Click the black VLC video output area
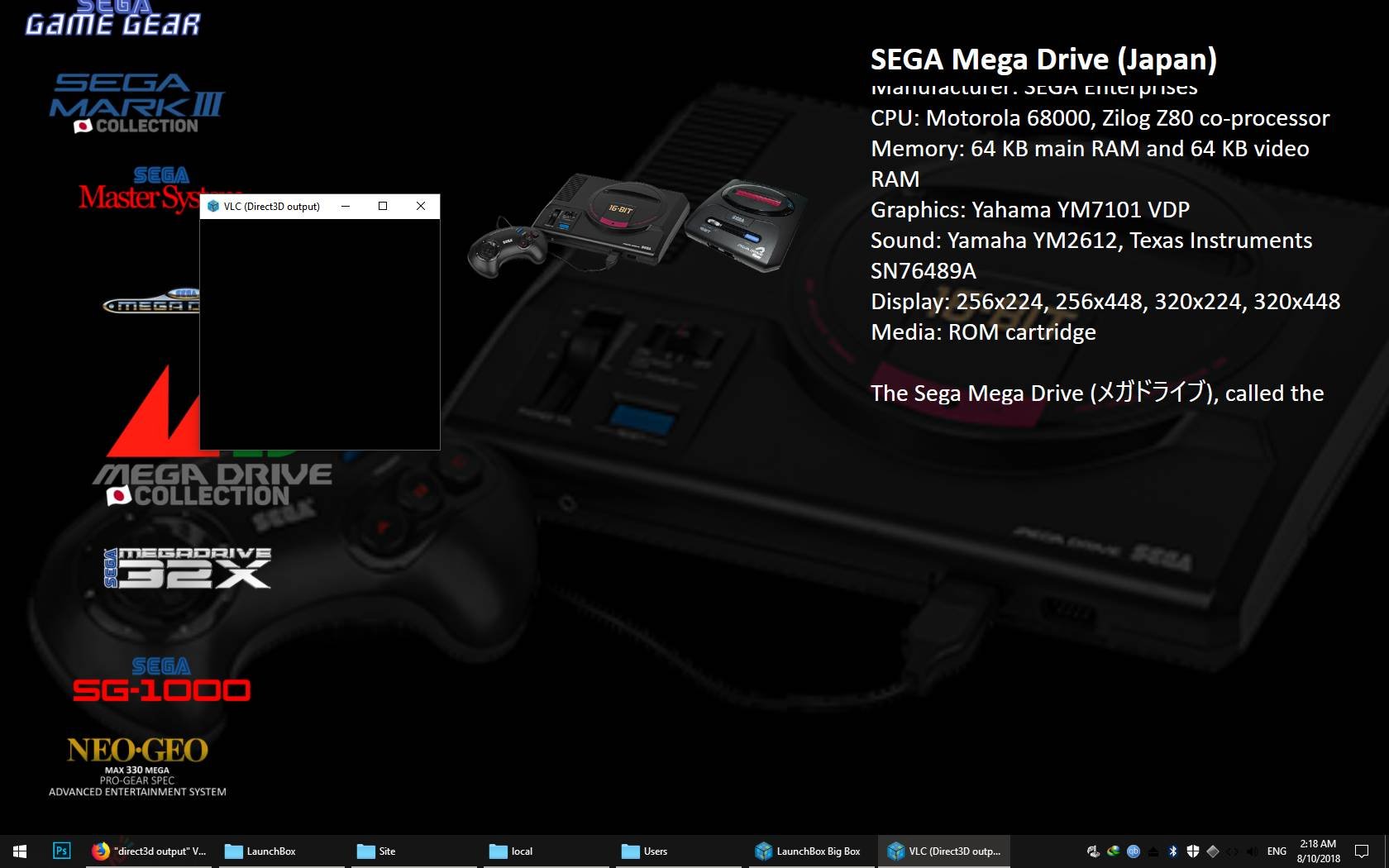 pyautogui.click(x=320, y=334)
